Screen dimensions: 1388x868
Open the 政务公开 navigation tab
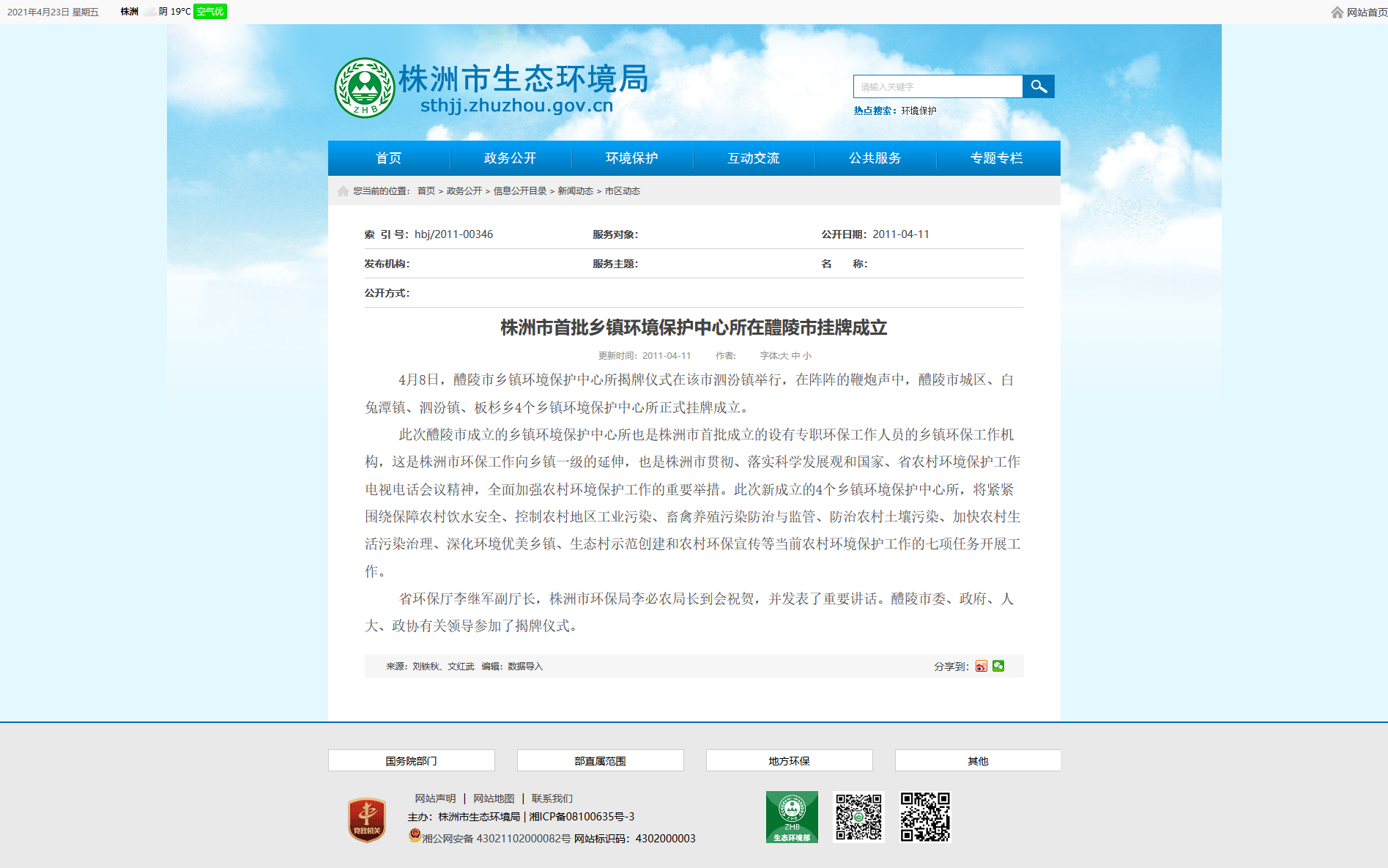coord(511,158)
